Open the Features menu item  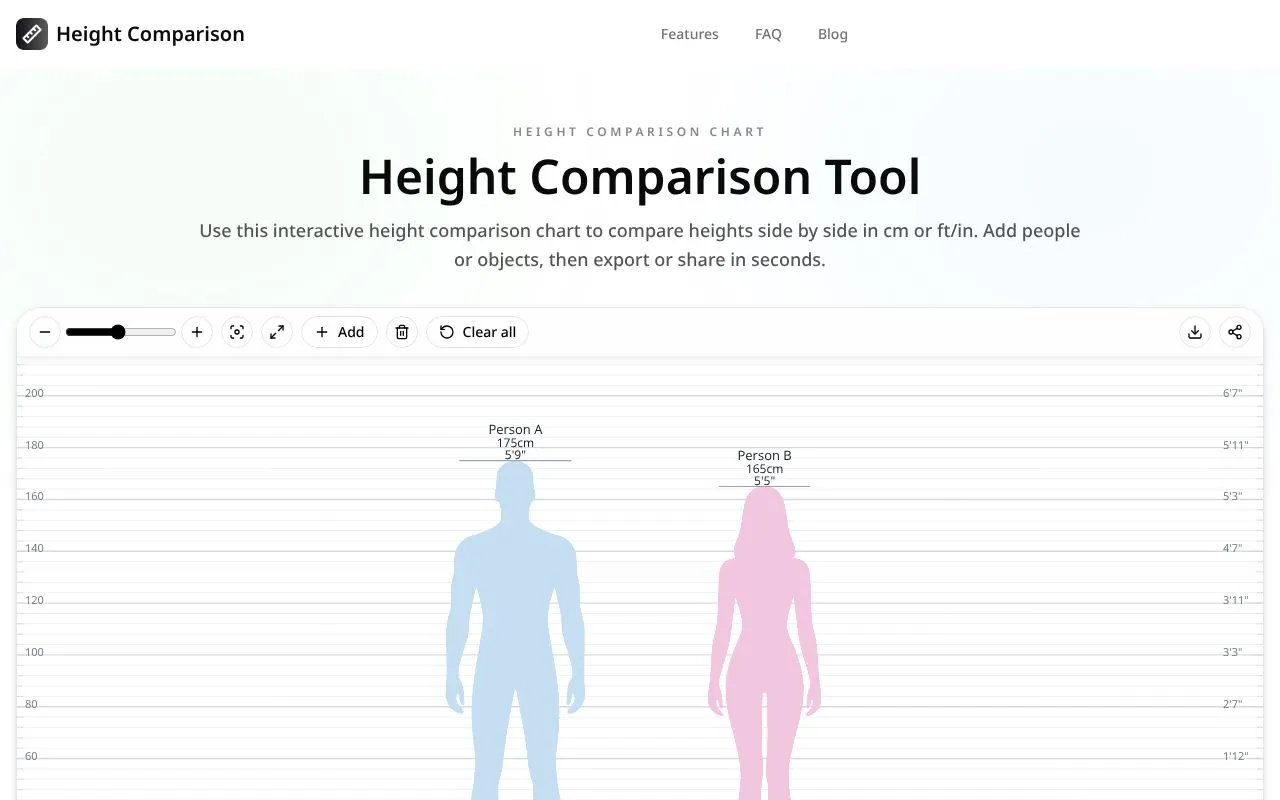(x=689, y=34)
